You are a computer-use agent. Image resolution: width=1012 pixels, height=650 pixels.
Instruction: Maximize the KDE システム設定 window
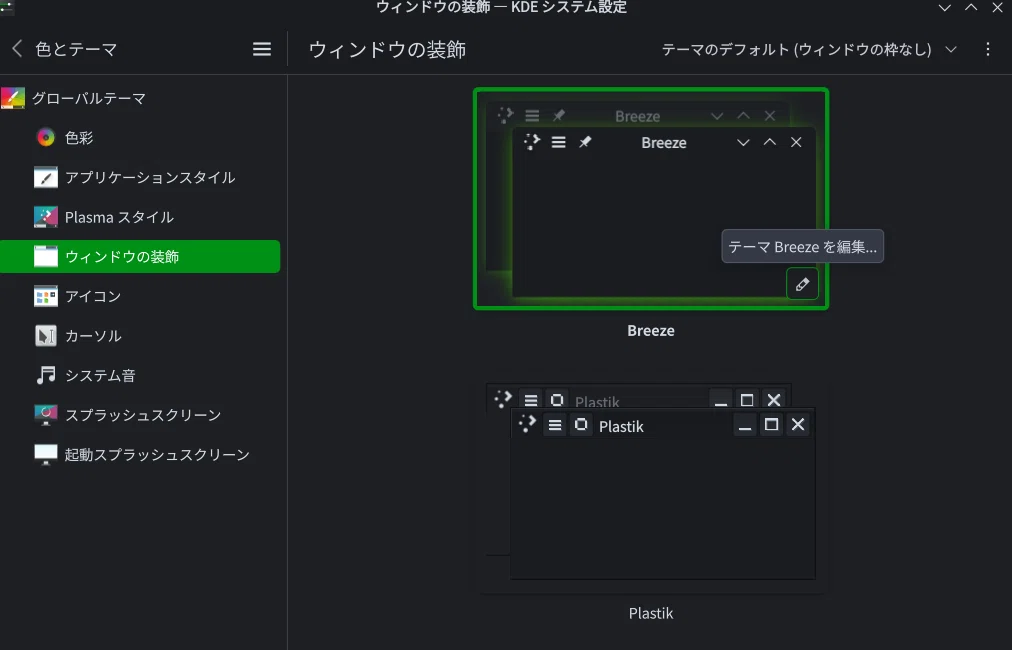pos(971,8)
